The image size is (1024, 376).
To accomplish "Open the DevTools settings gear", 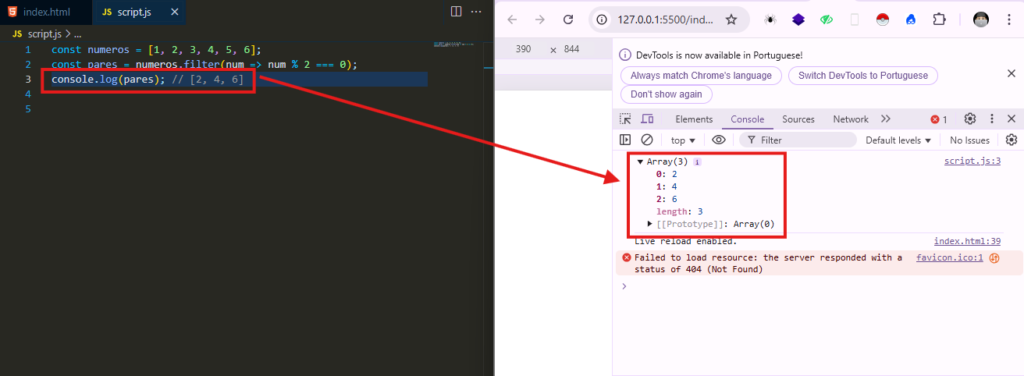I will (x=970, y=119).
